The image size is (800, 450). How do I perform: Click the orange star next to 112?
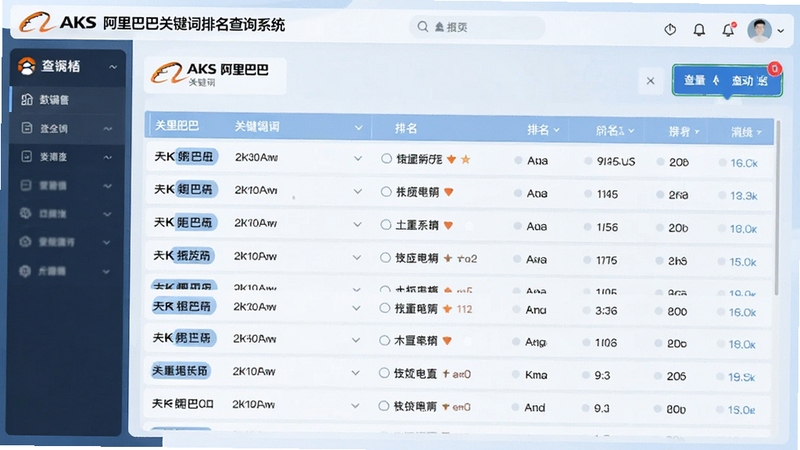pyautogui.click(x=447, y=309)
